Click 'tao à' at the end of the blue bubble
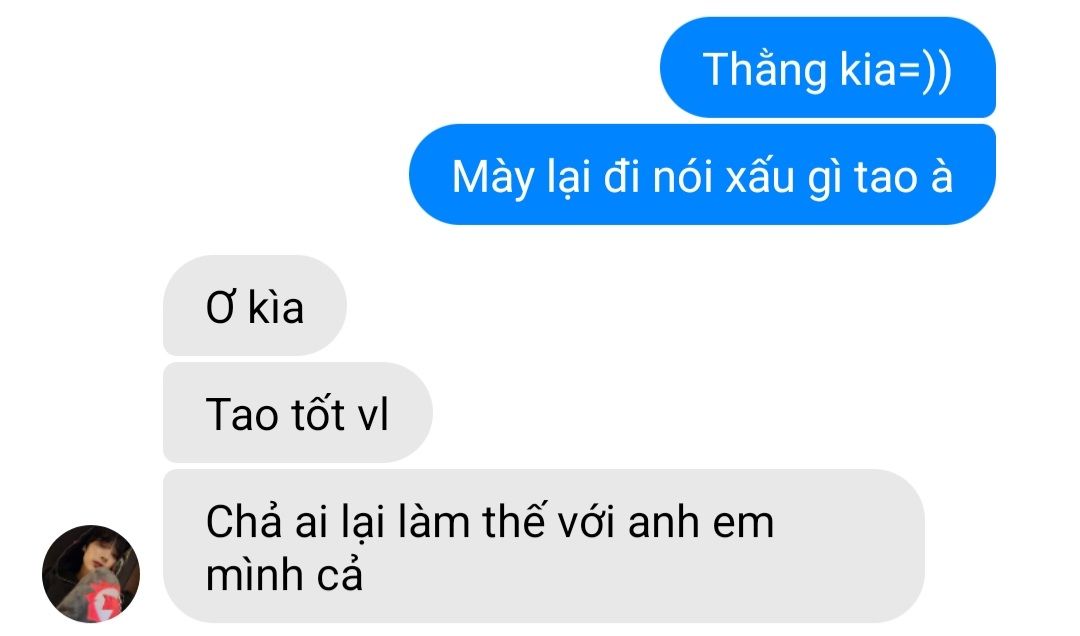The image size is (1080, 636). click(x=904, y=177)
